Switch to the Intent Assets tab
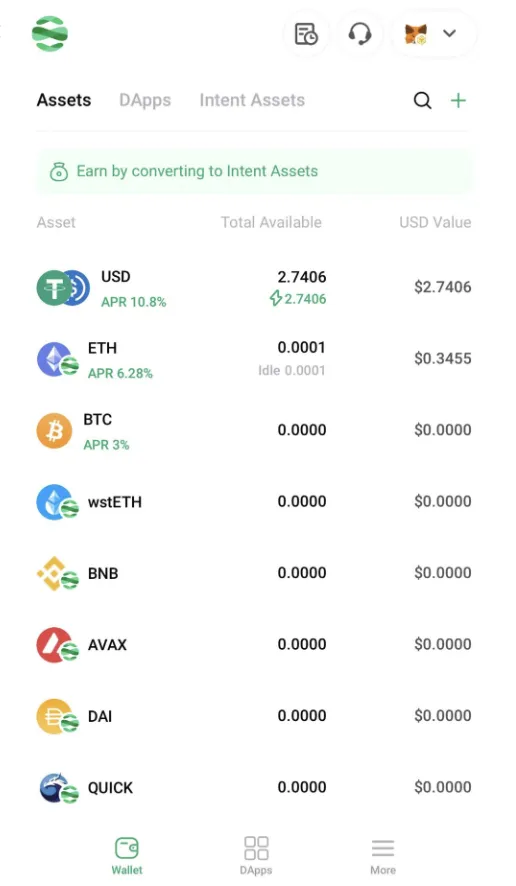Viewport: 516px width, 886px height. click(x=252, y=100)
